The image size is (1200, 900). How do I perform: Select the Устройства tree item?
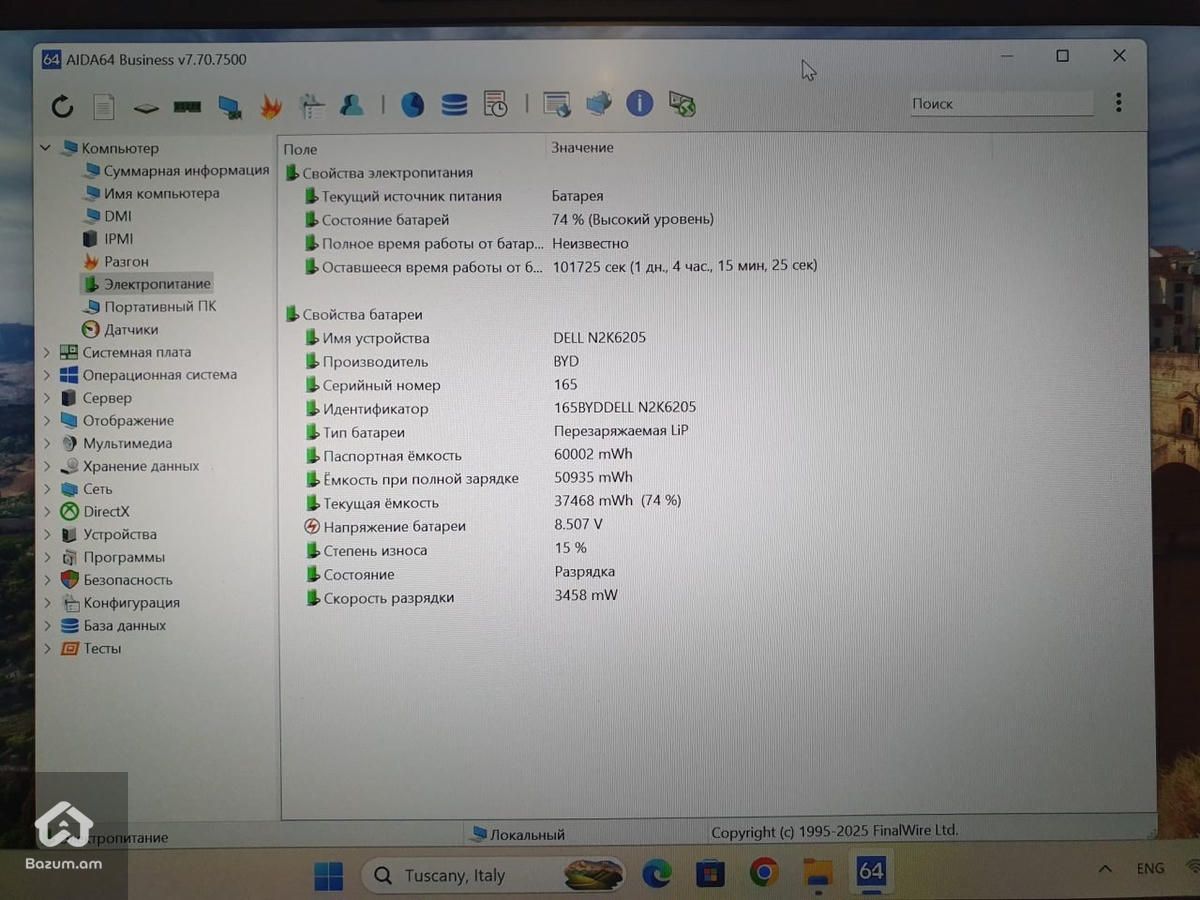[x=108, y=535]
